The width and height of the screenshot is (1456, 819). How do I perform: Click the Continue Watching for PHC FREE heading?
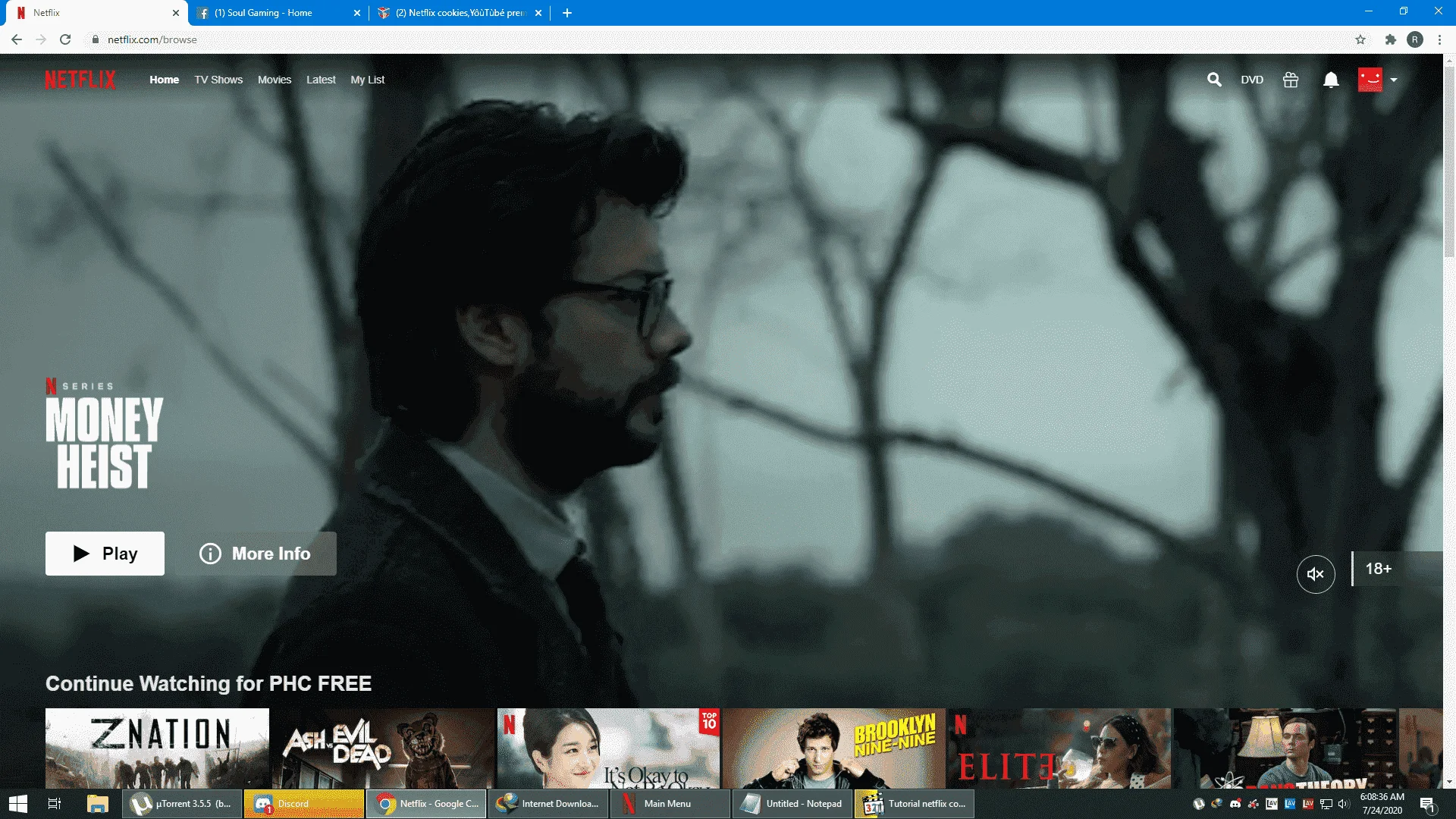(209, 683)
